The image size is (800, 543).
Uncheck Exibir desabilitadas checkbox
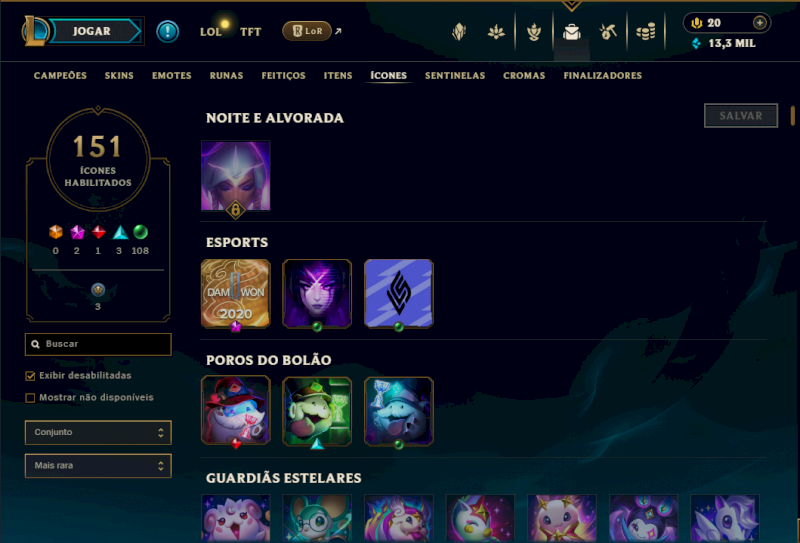[x=30, y=376]
